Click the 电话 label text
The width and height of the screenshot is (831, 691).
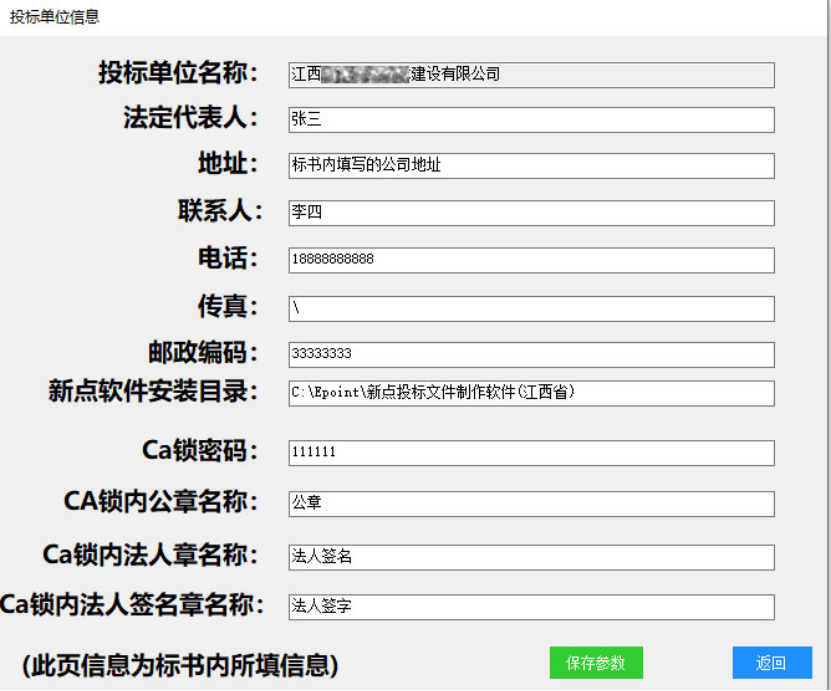click(x=228, y=258)
